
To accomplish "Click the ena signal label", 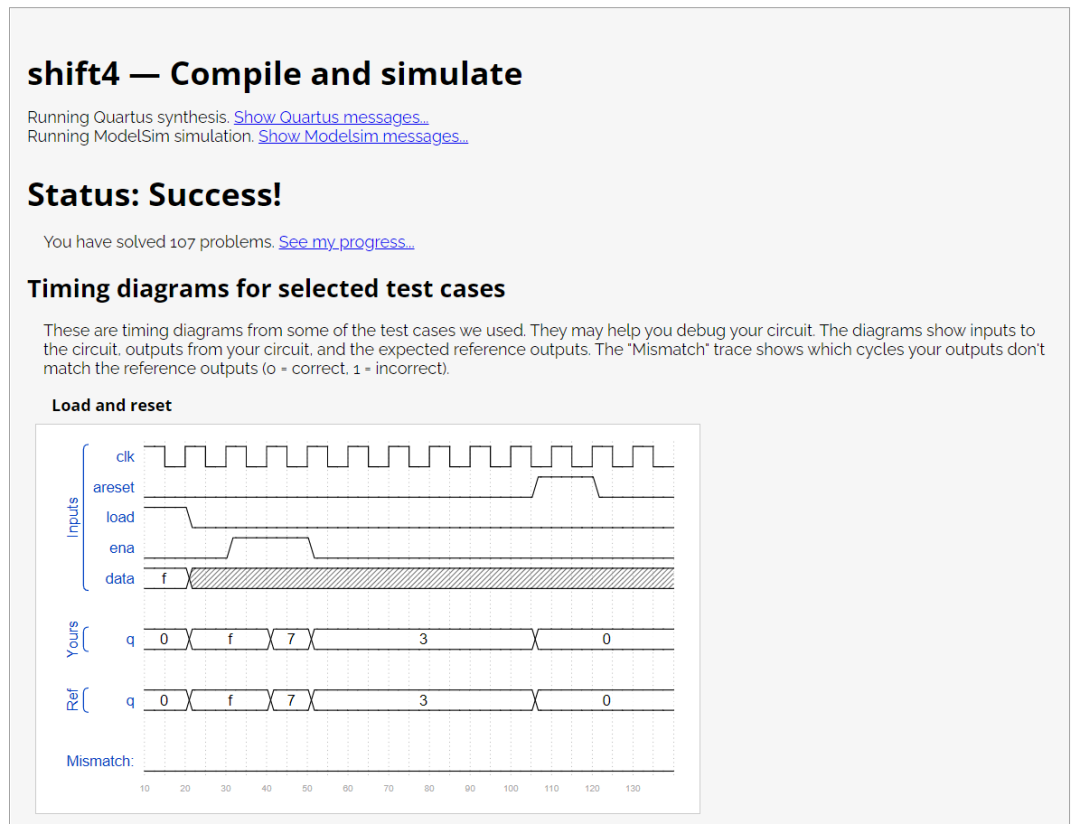I will point(122,548).
